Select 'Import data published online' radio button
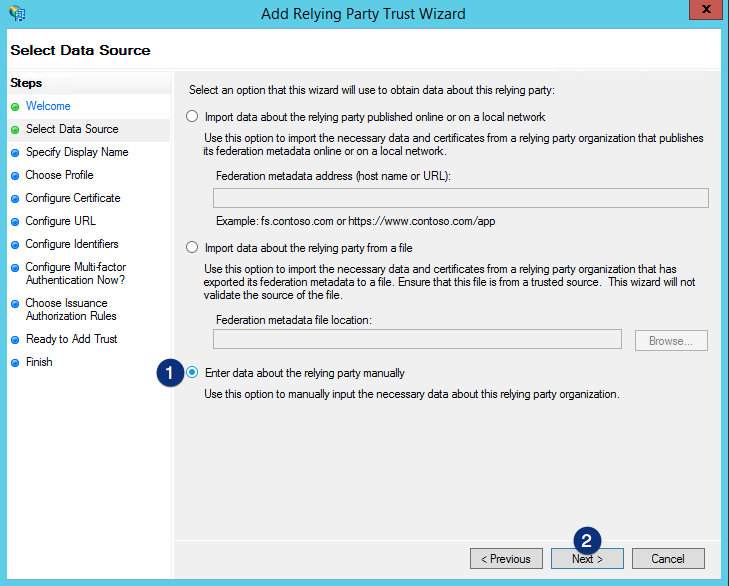Screen dimensions: 729x586 click(x=192, y=116)
